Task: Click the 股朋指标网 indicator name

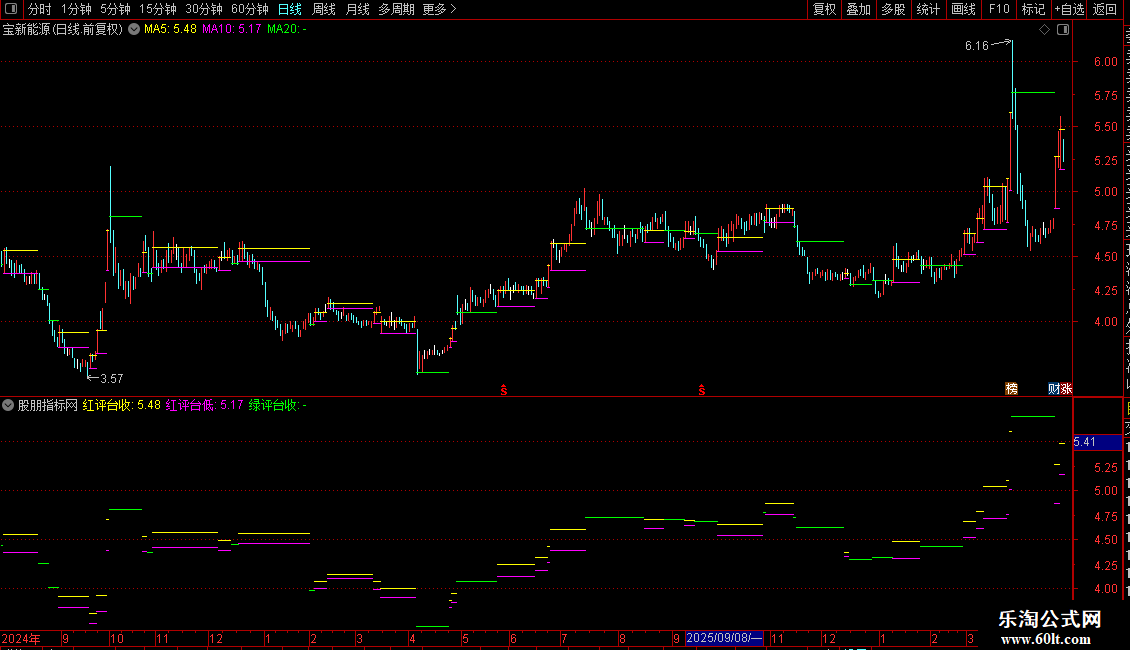Action: tap(47, 405)
